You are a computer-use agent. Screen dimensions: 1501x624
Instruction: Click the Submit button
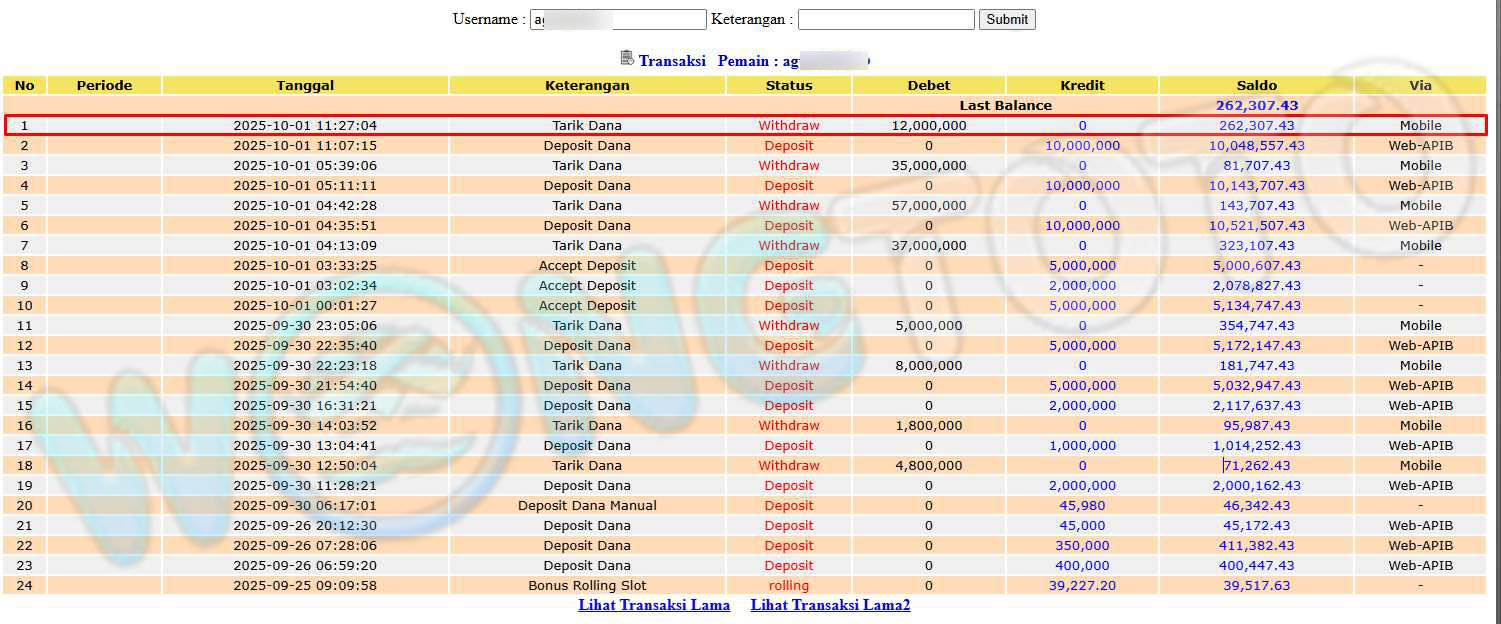click(1006, 19)
